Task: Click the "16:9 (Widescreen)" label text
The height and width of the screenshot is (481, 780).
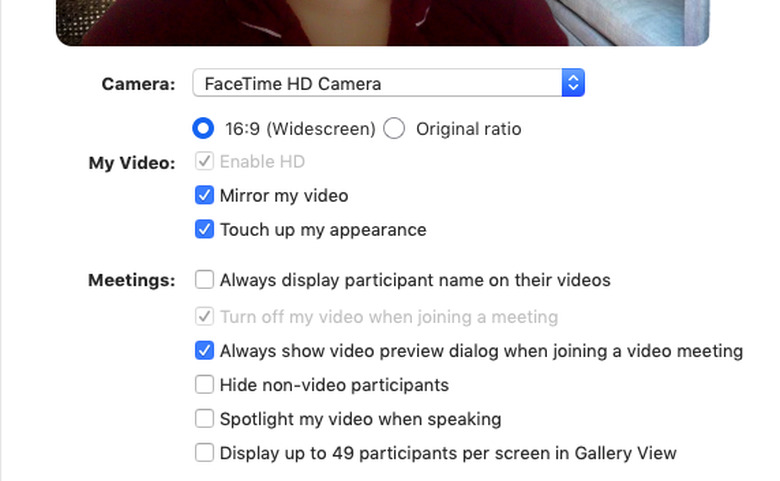Action: click(x=297, y=129)
